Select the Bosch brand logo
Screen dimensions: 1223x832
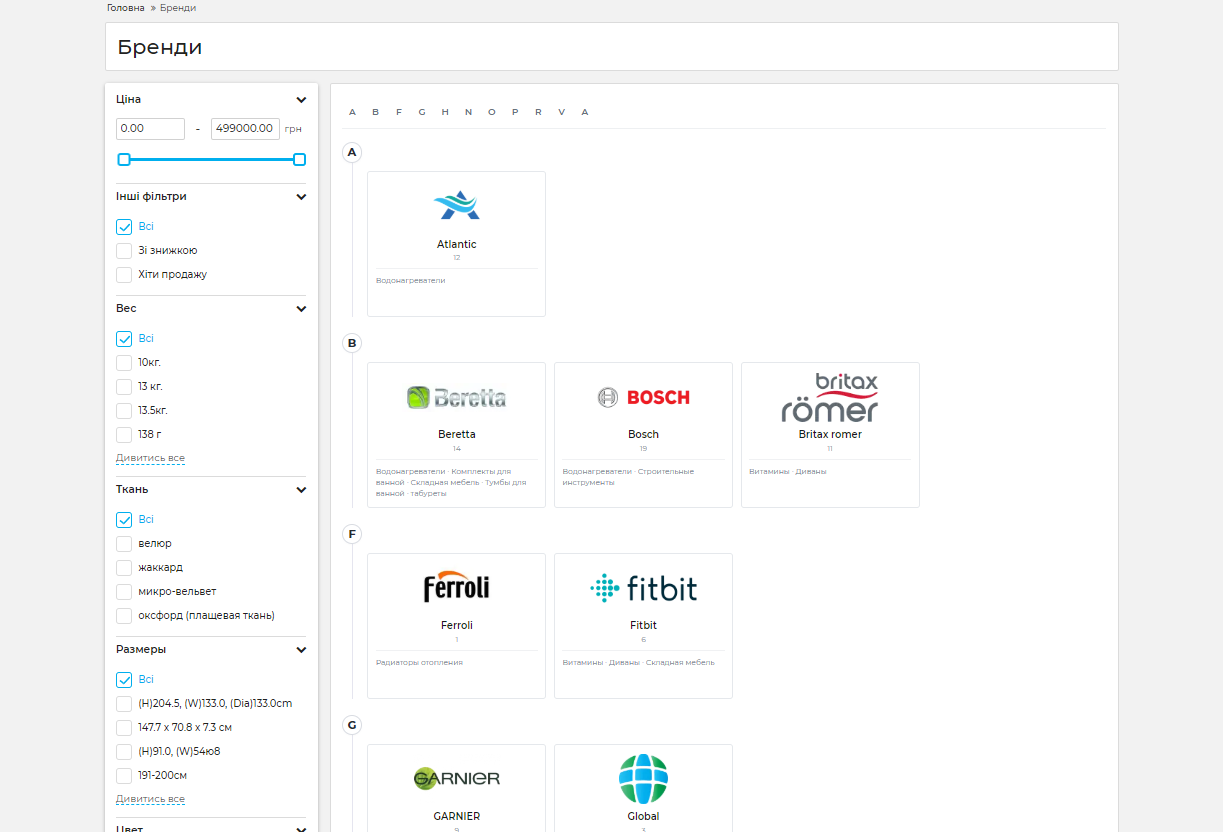[x=643, y=397]
